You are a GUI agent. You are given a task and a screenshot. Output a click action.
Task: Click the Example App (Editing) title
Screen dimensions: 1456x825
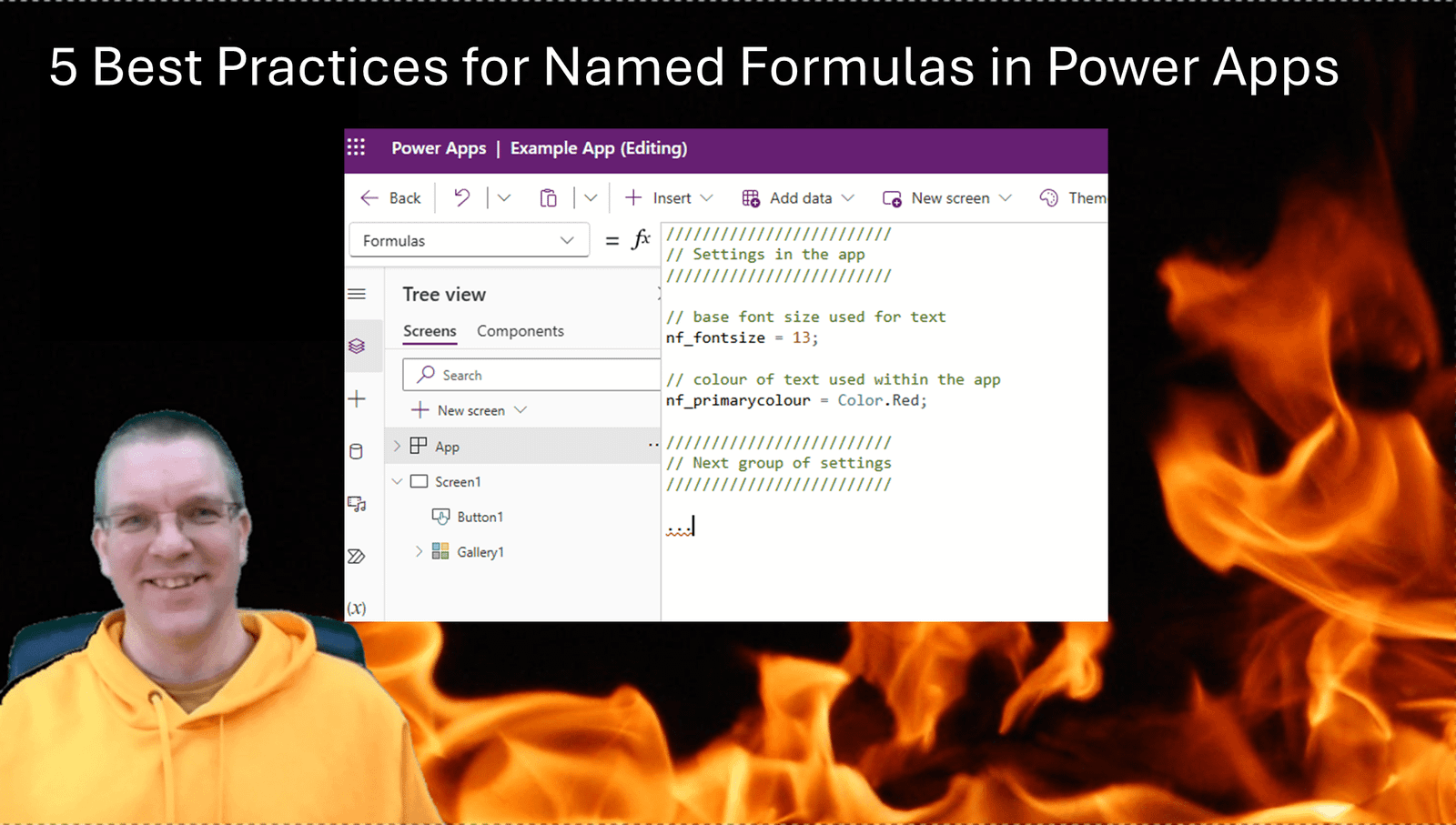pos(599,148)
